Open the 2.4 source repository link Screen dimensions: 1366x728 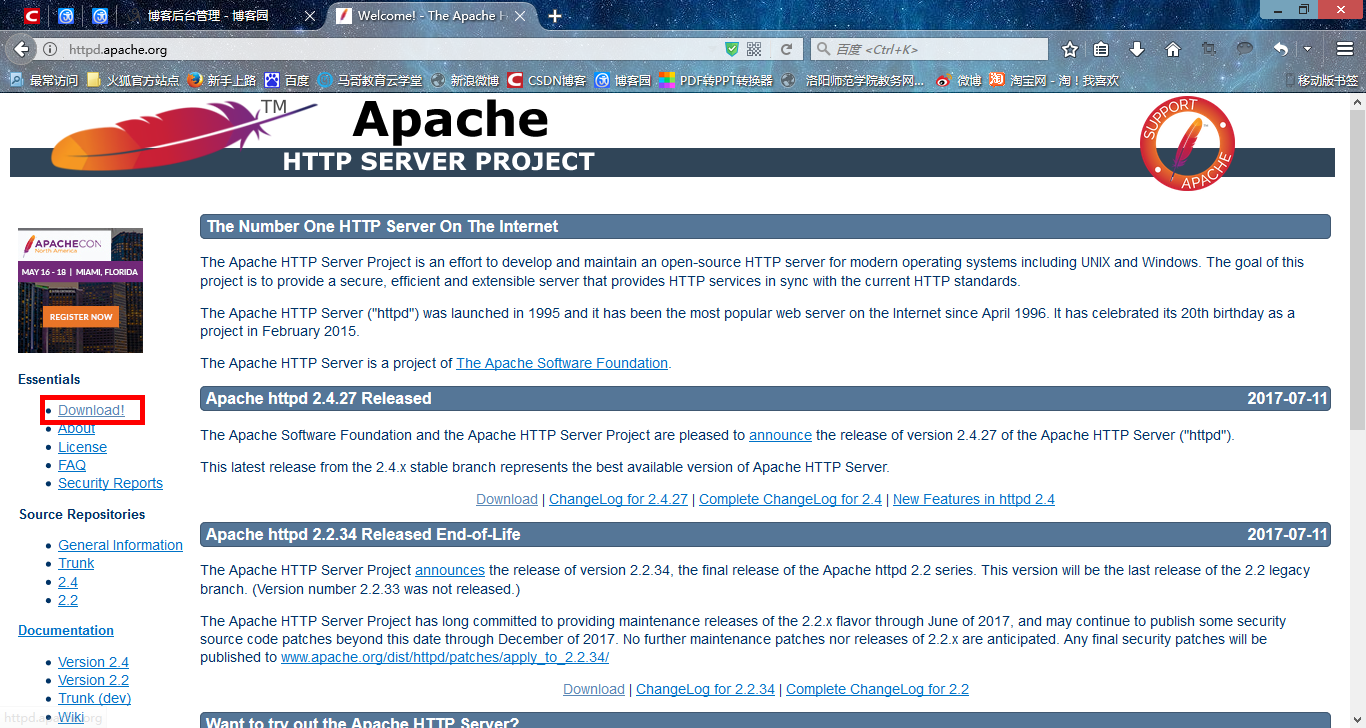[x=68, y=582]
